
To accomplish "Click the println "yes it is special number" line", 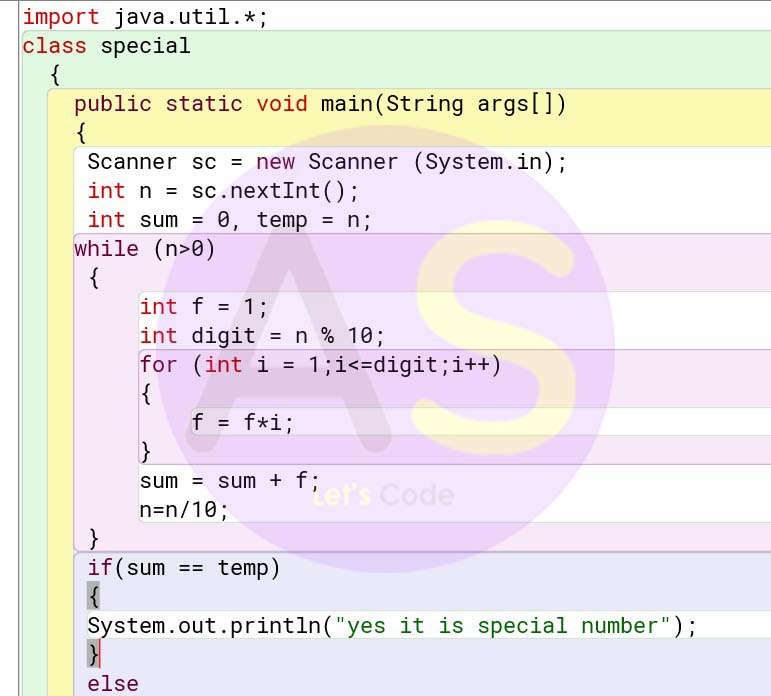I will 392,626.
